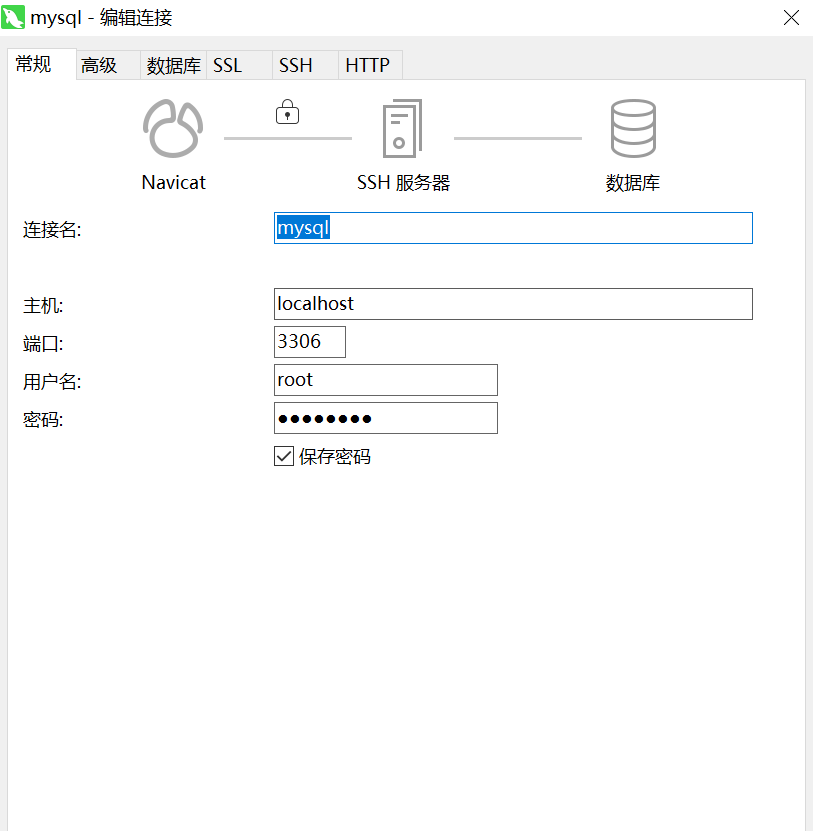
Task: Click the padlock icon on connection line
Action: coord(287,112)
